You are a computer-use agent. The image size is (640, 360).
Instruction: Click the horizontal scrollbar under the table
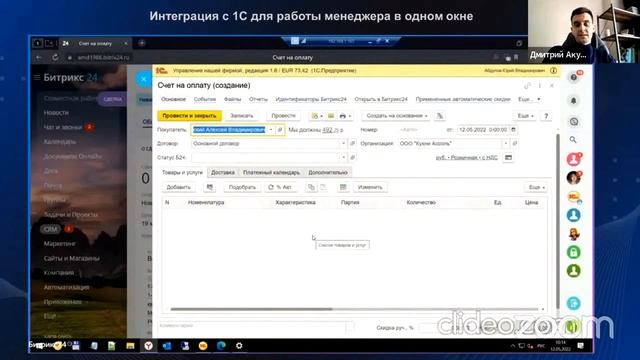pyautogui.click(x=251, y=309)
